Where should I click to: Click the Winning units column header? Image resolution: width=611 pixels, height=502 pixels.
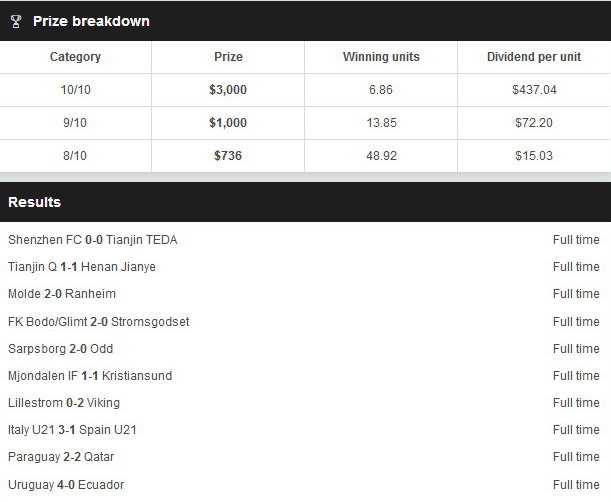pos(381,57)
